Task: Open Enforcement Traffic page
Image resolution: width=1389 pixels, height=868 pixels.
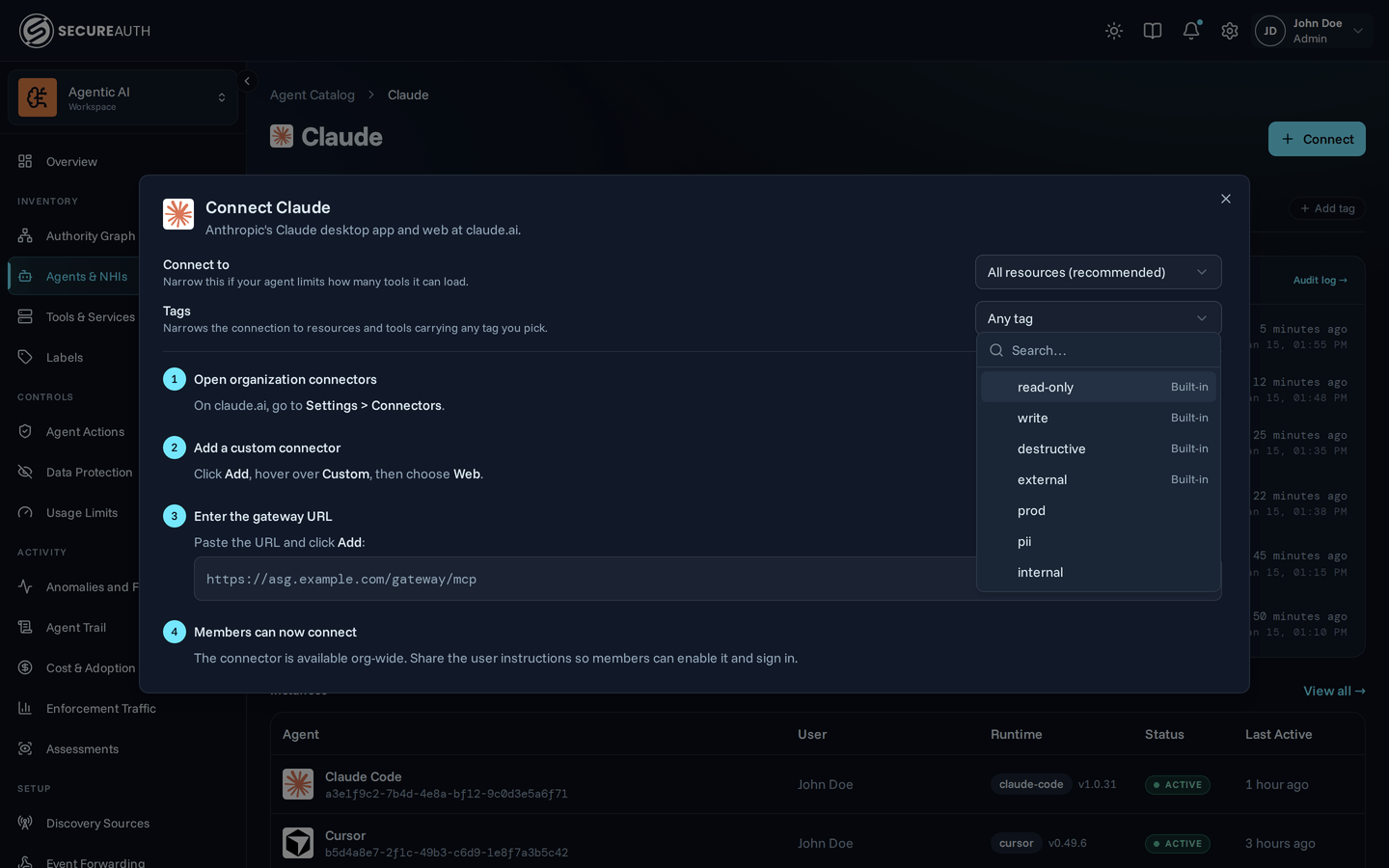Action: point(100,708)
